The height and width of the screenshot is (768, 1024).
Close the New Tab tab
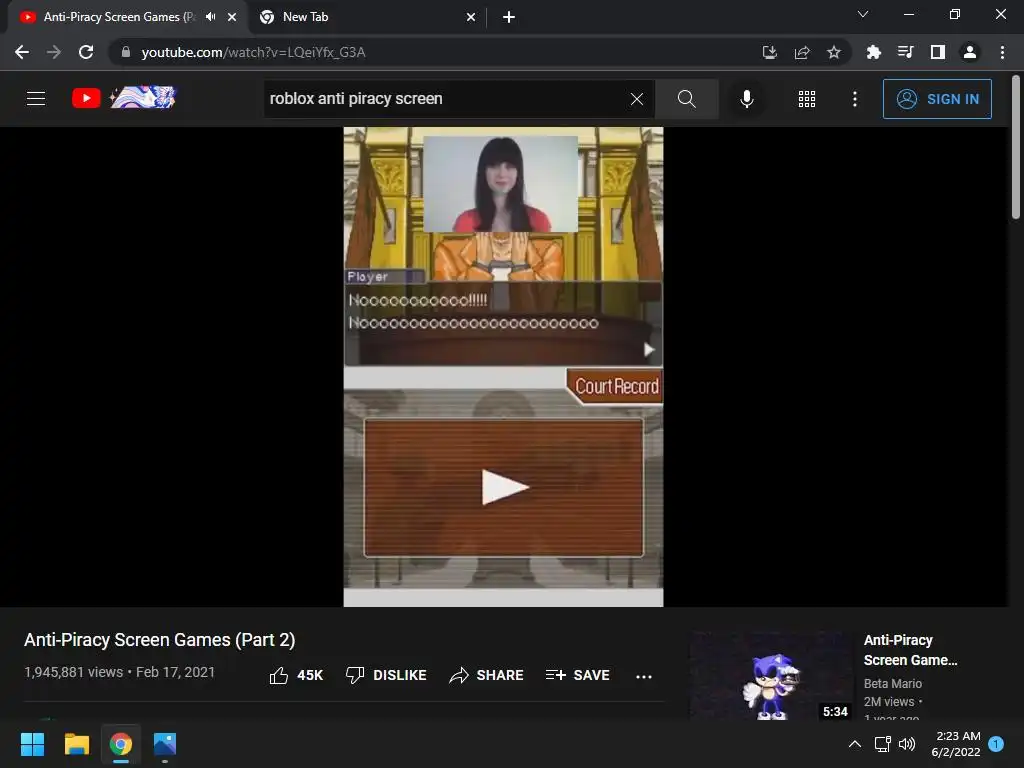tap(471, 17)
